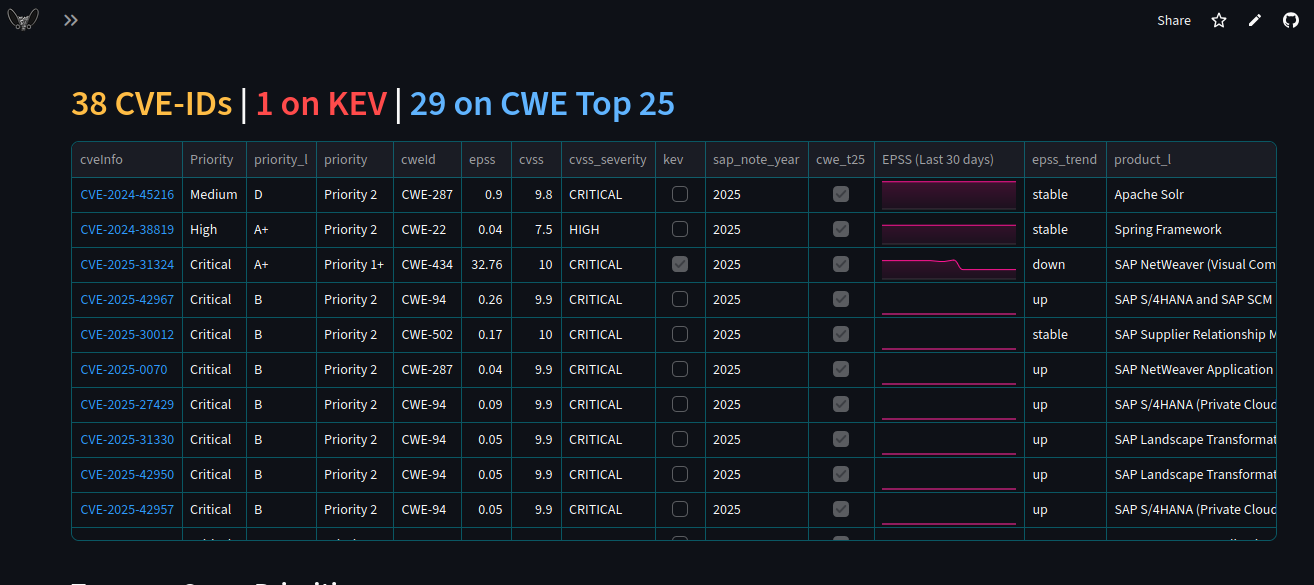Select the '7.5' cvss value cell
This screenshot has height=585, width=1314.
coord(535,229)
